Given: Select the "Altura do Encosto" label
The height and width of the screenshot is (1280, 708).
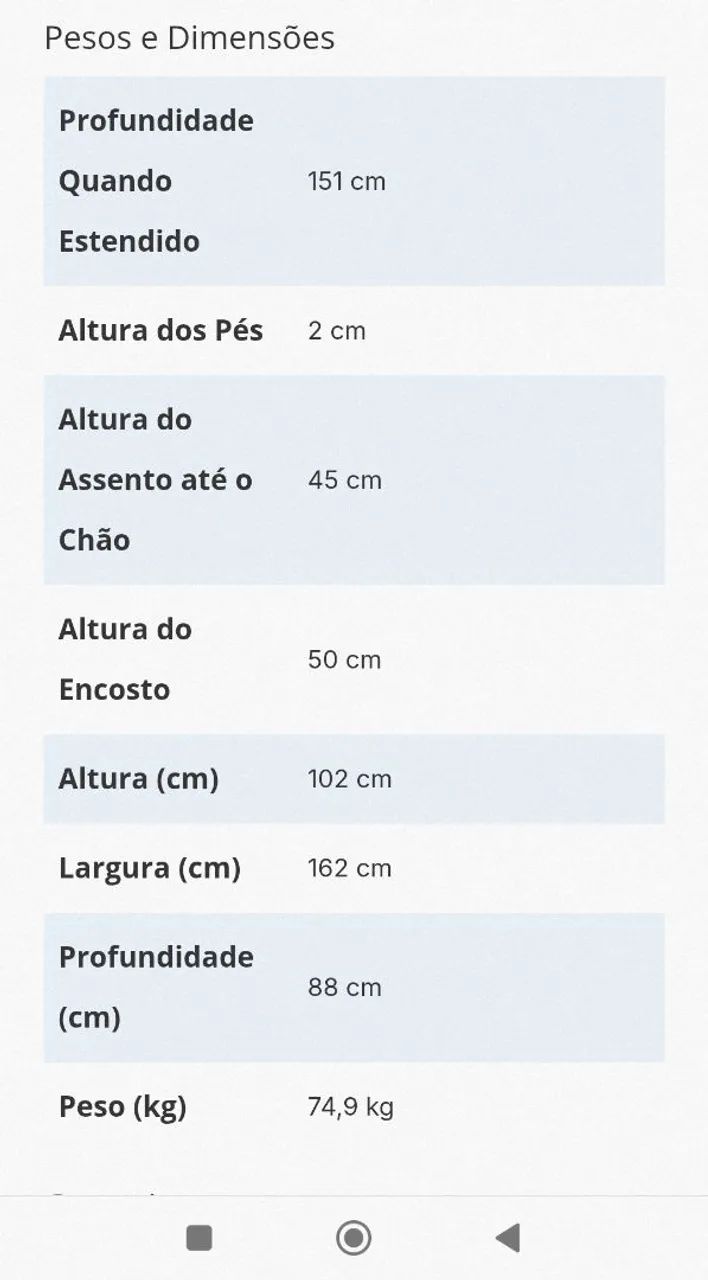Looking at the screenshot, I should click(125, 659).
